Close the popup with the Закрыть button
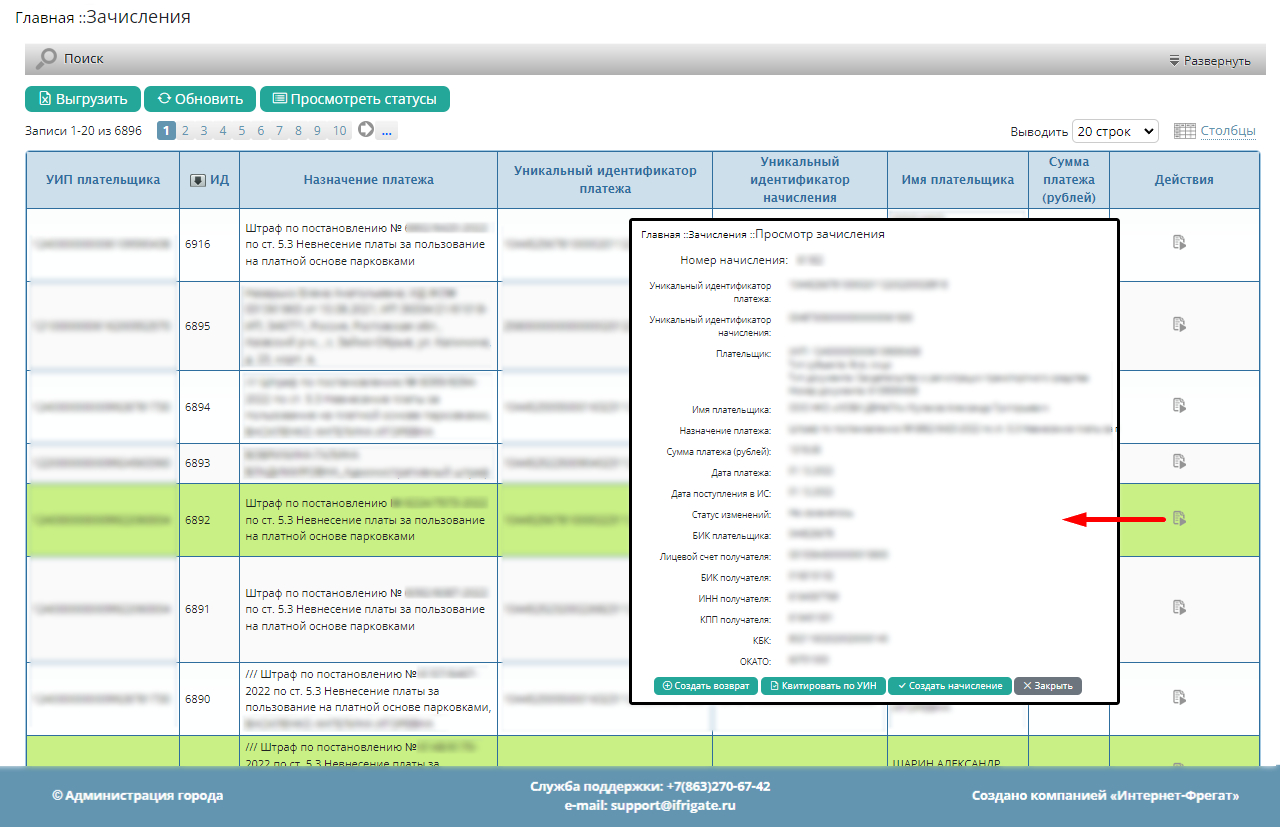This screenshot has width=1280, height=827. pos(1047,686)
